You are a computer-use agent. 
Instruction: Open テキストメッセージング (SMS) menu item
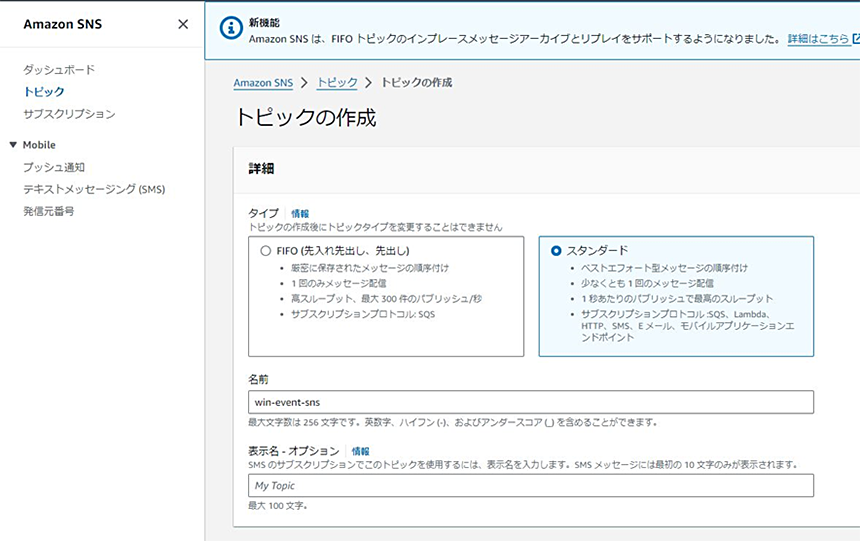(94, 189)
